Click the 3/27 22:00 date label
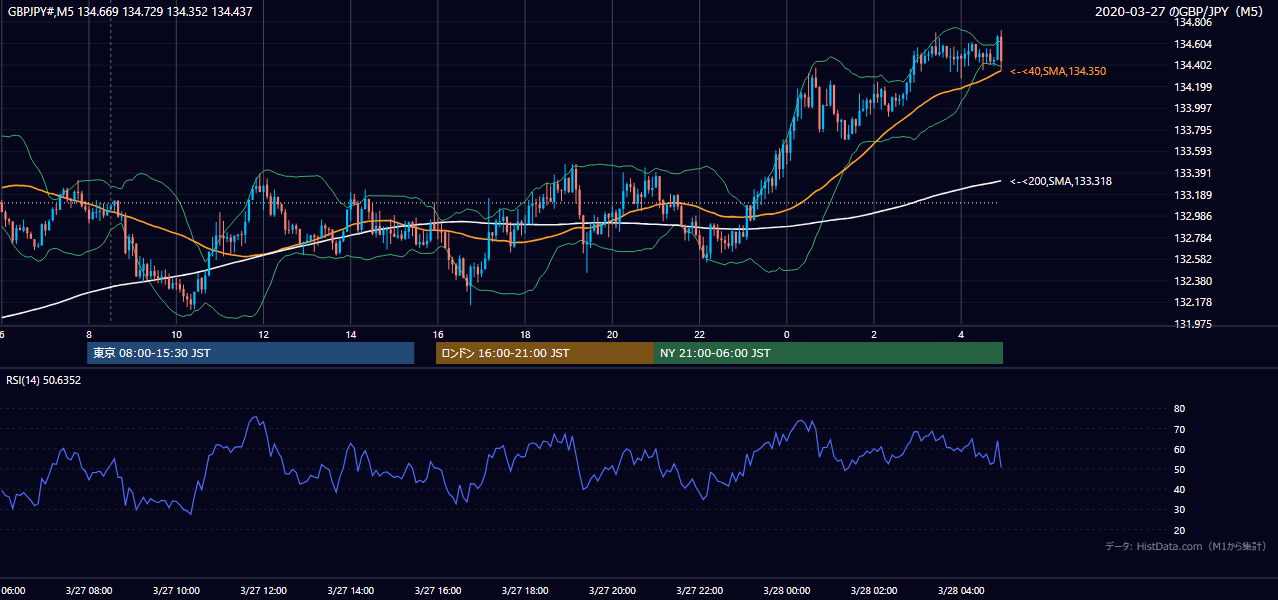The image size is (1278, 600). point(699,590)
